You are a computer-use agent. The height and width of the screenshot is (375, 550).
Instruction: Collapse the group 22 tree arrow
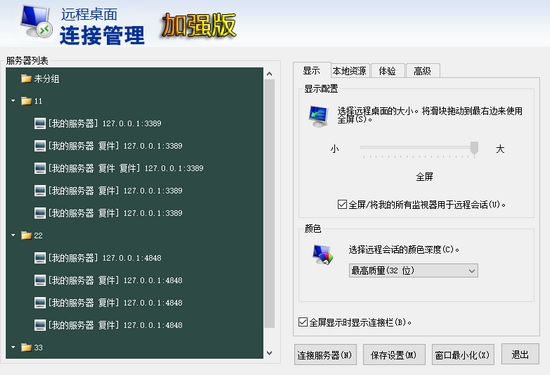coord(13,235)
